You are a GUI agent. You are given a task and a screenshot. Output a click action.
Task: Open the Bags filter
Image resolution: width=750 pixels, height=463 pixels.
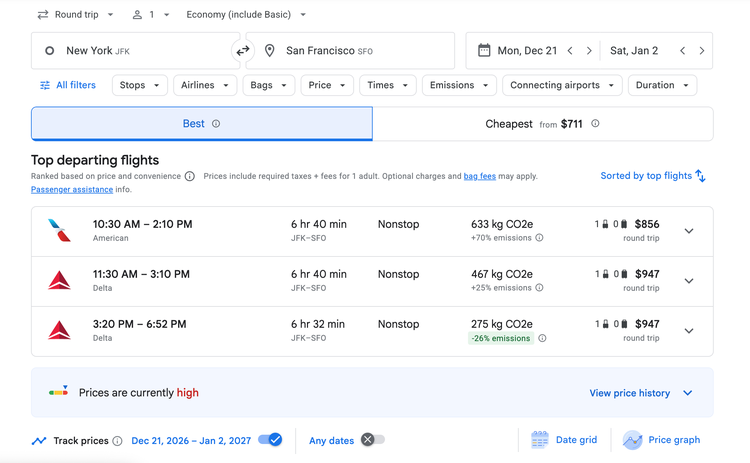[269, 85]
